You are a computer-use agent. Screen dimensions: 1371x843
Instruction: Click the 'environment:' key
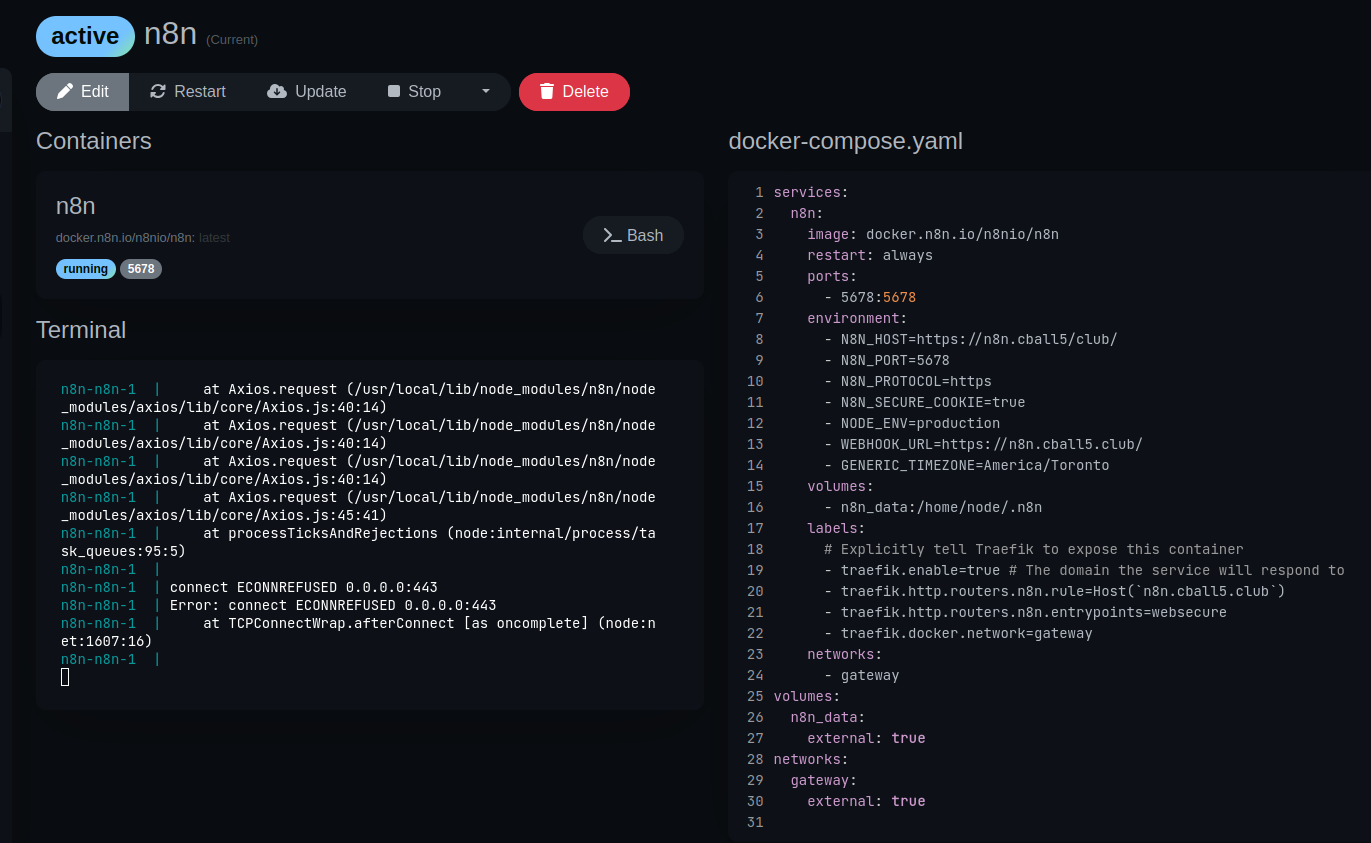tap(858, 318)
